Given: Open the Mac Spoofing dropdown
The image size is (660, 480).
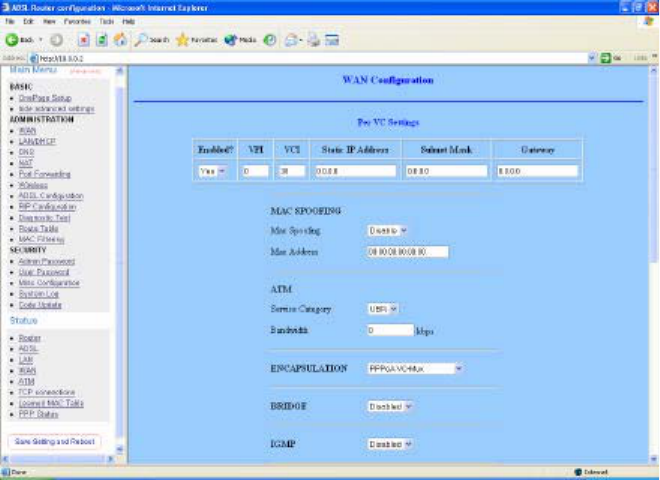Looking at the screenshot, I should pos(387,231).
